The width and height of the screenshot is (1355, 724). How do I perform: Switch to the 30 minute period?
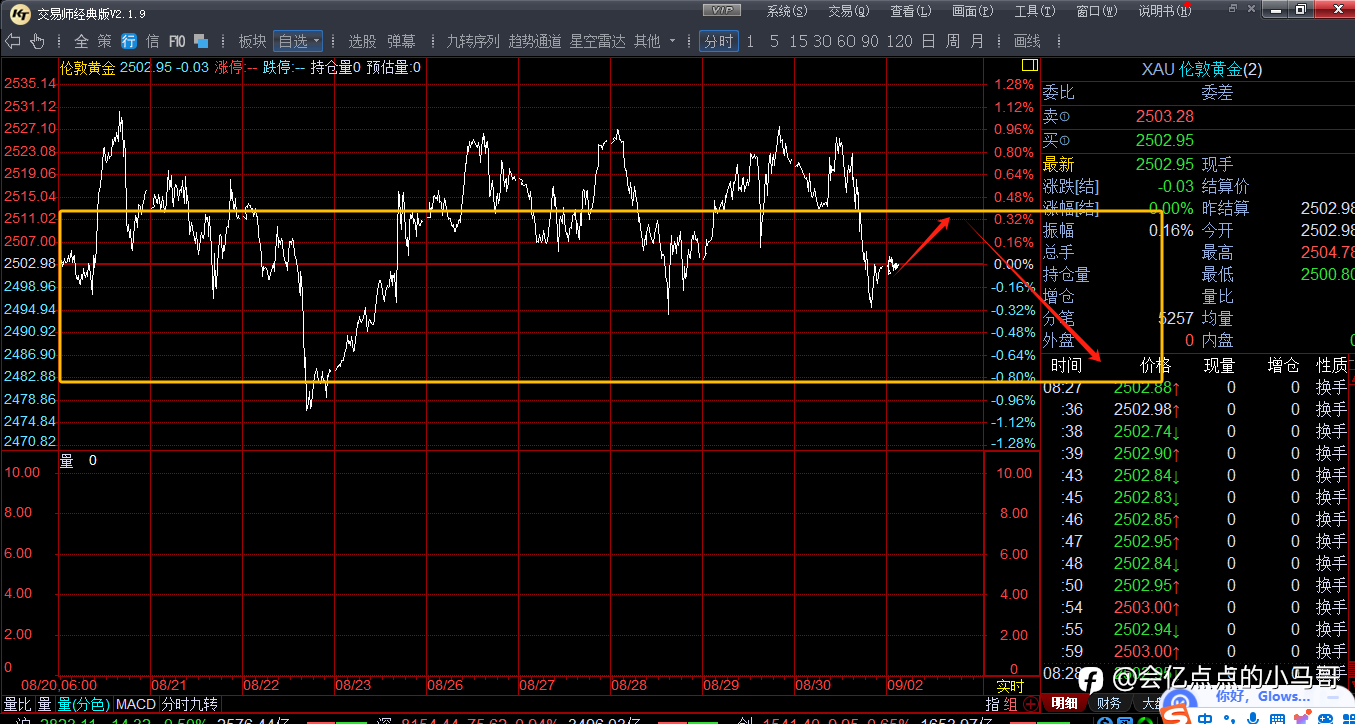point(822,41)
